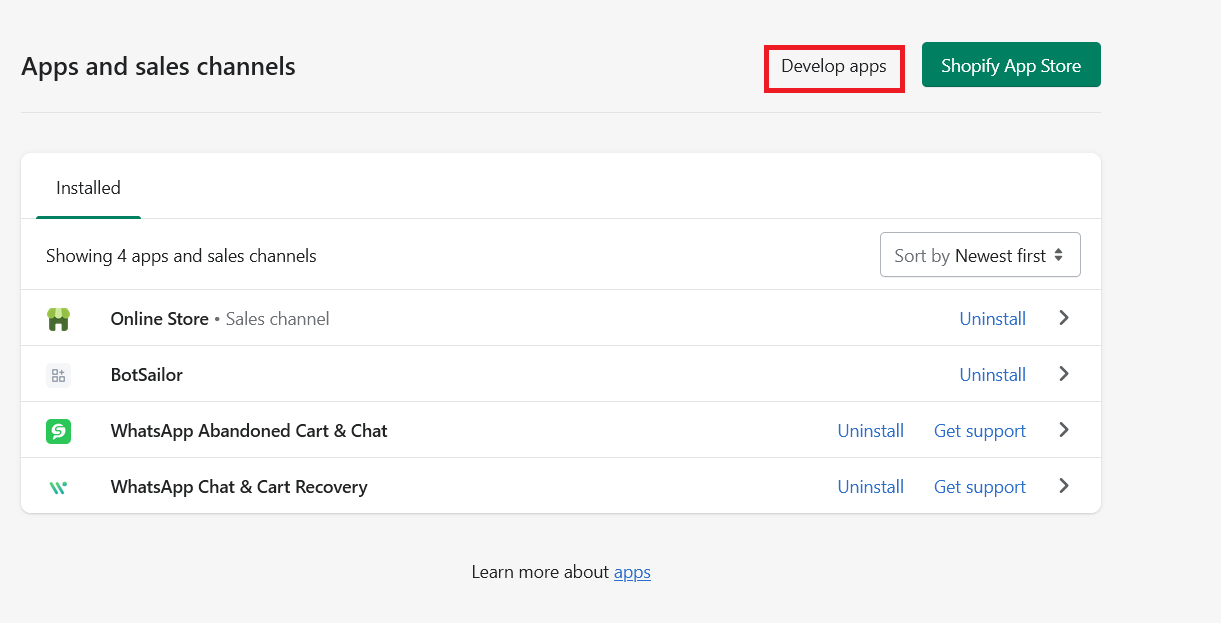
Task: Open the Sort by Newest first dropdown
Action: (x=980, y=256)
